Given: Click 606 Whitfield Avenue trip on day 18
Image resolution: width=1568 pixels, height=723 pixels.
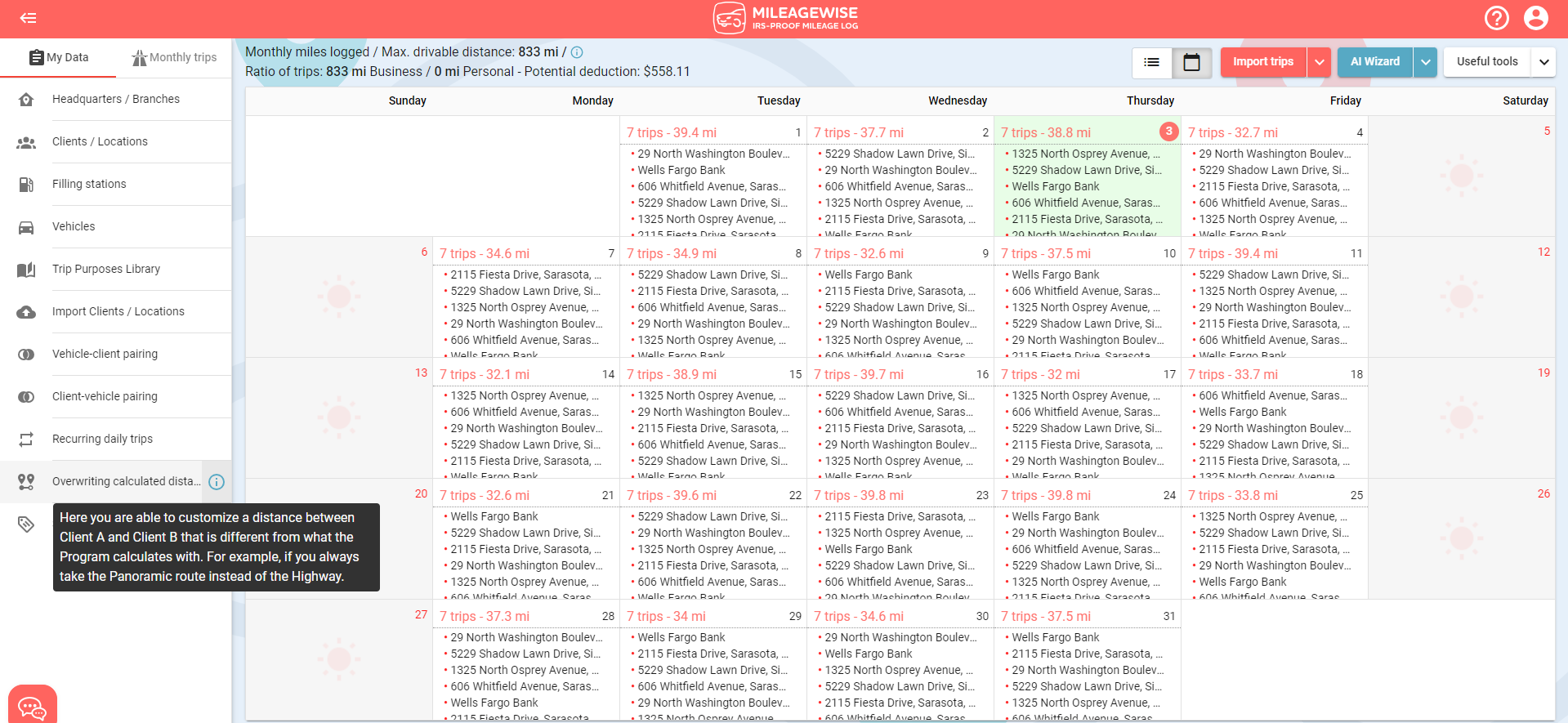Looking at the screenshot, I should (x=1273, y=396).
